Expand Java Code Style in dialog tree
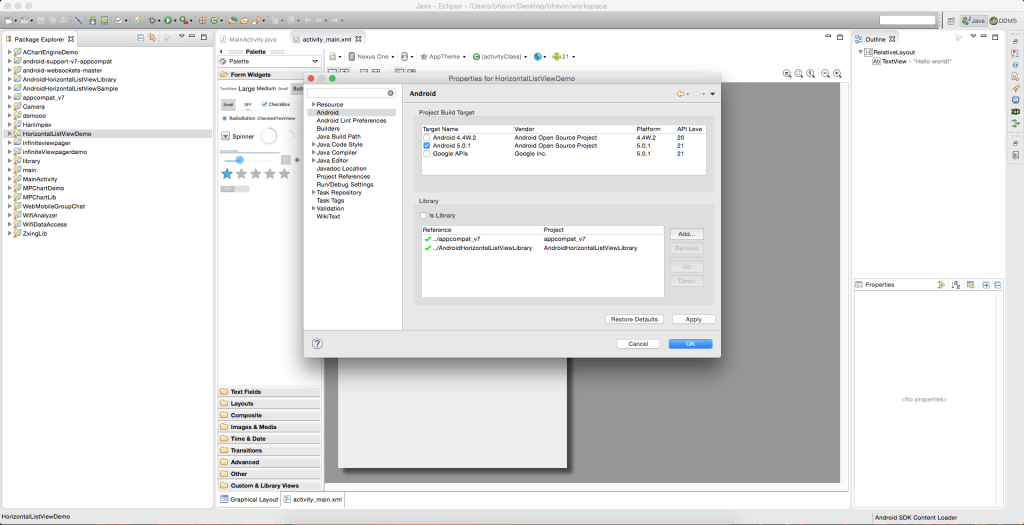Image resolution: width=1024 pixels, height=525 pixels. coord(313,144)
